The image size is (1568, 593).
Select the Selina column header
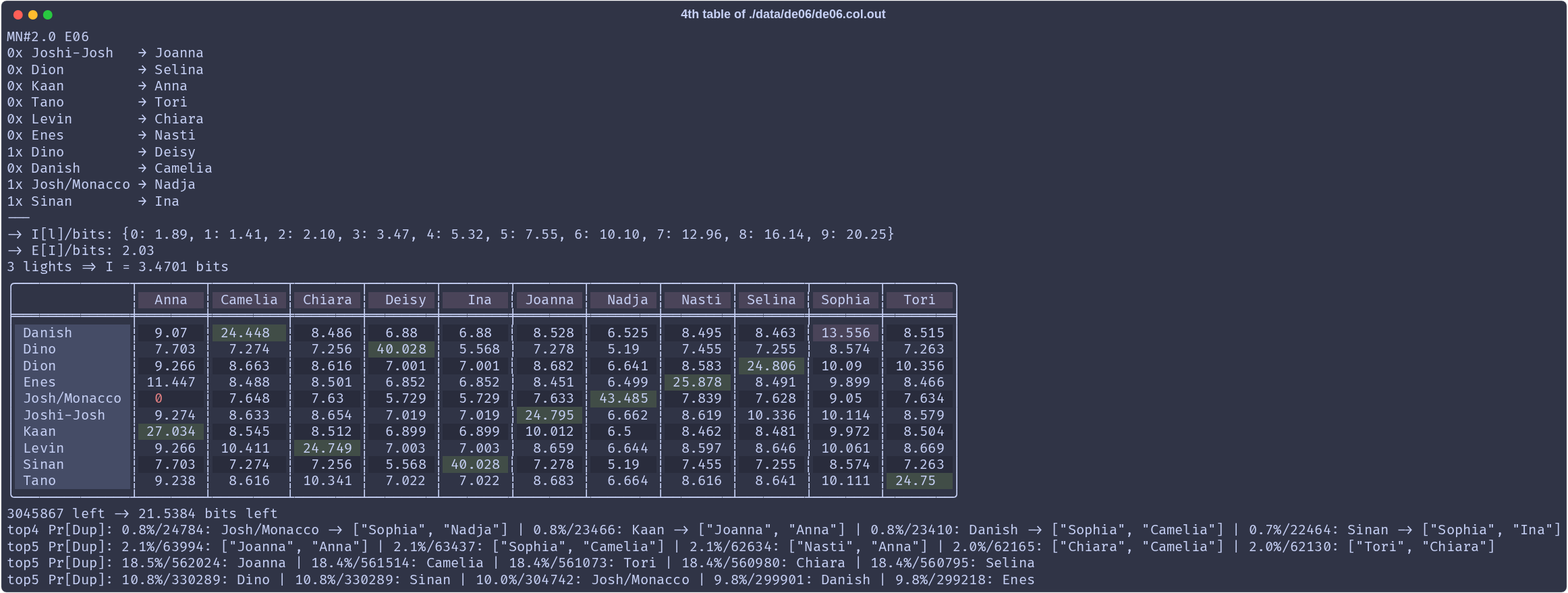click(771, 300)
